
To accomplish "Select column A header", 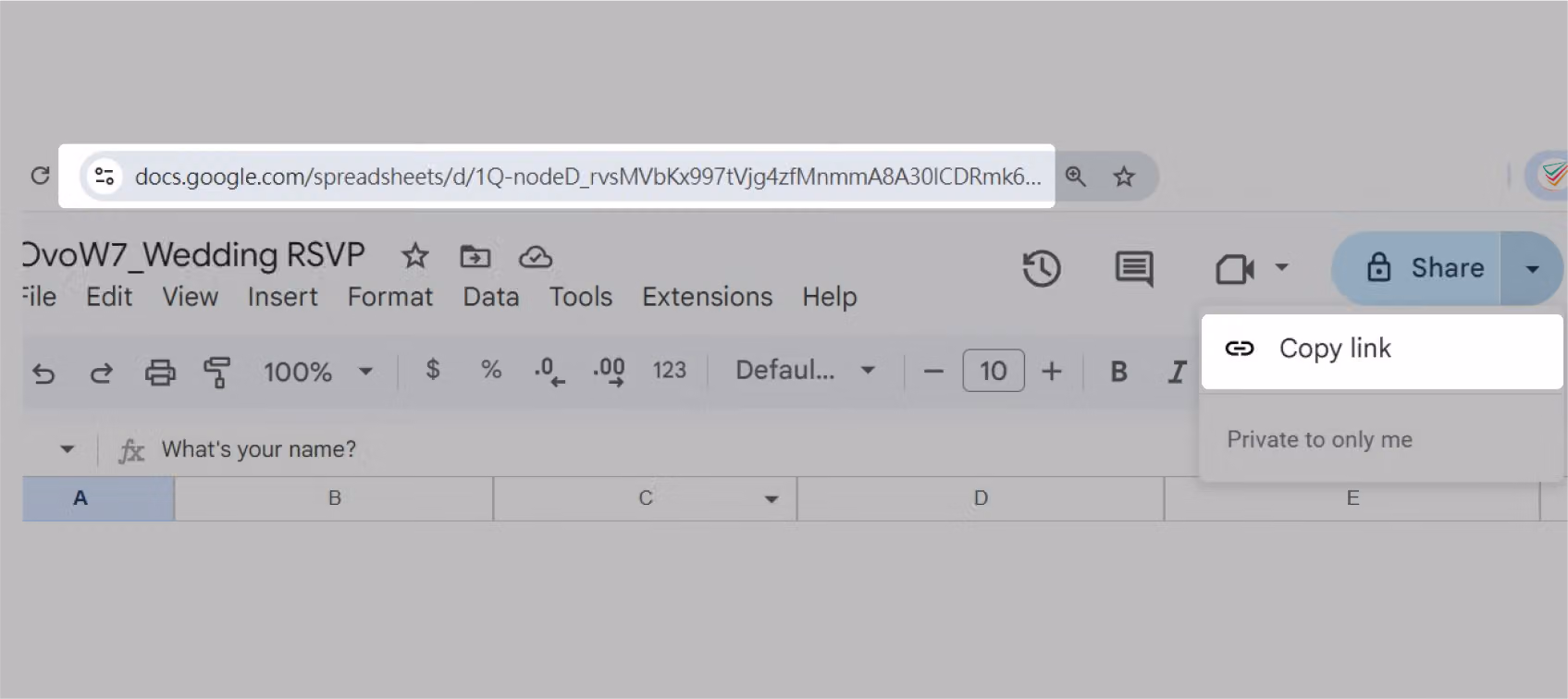I will 98,498.
